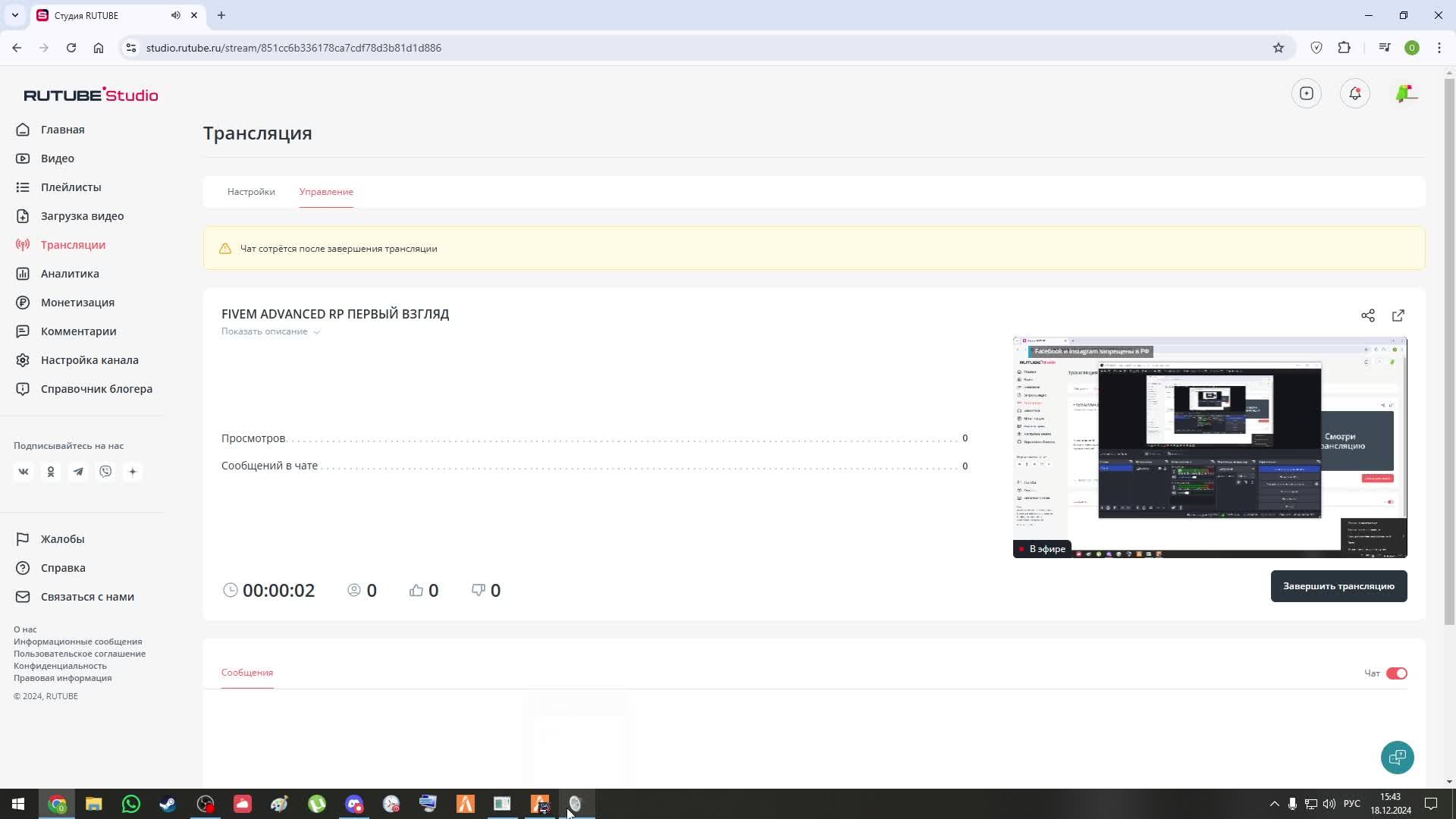Click the Завершить трансляцию button
Viewport: 1456px width, 819px height.
(x=1338, y=585)
